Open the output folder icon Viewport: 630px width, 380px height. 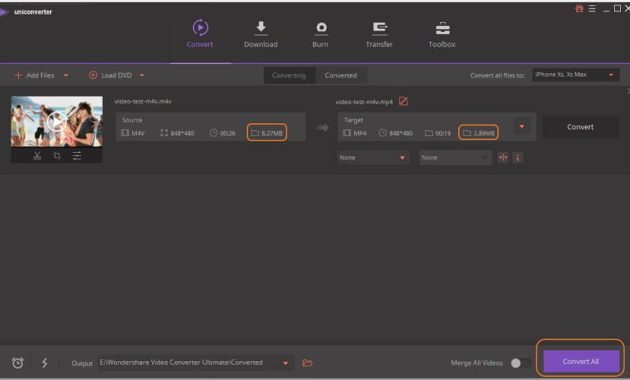pos(307,363)
